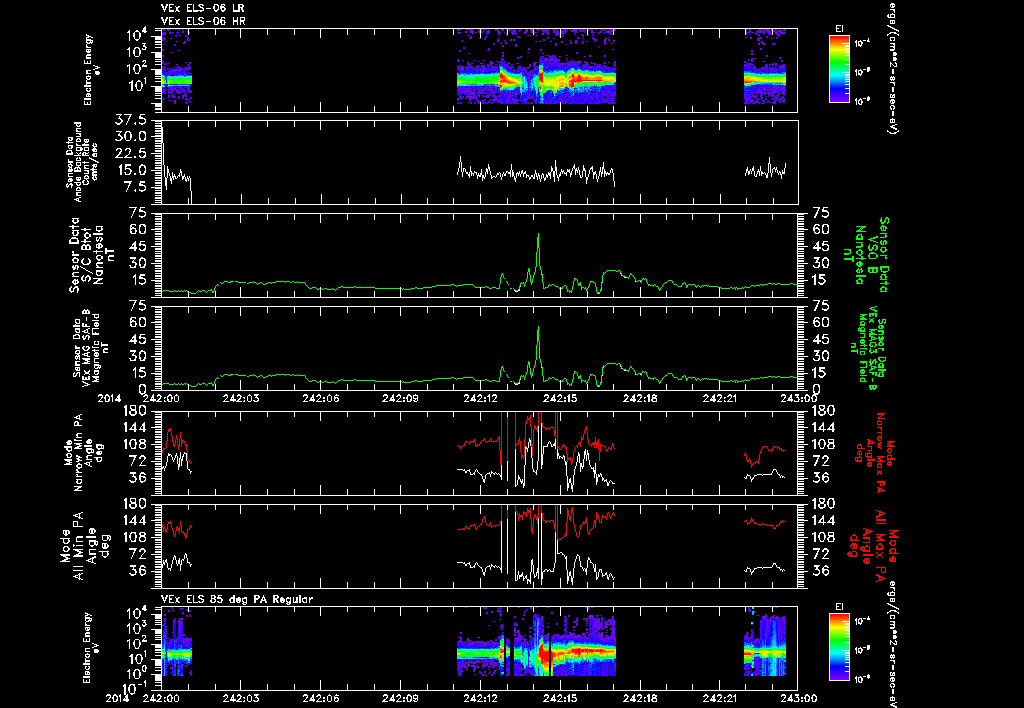Click the green 'VSO B Nanotesla' right axis label
1024x708 pixels.
867,255
